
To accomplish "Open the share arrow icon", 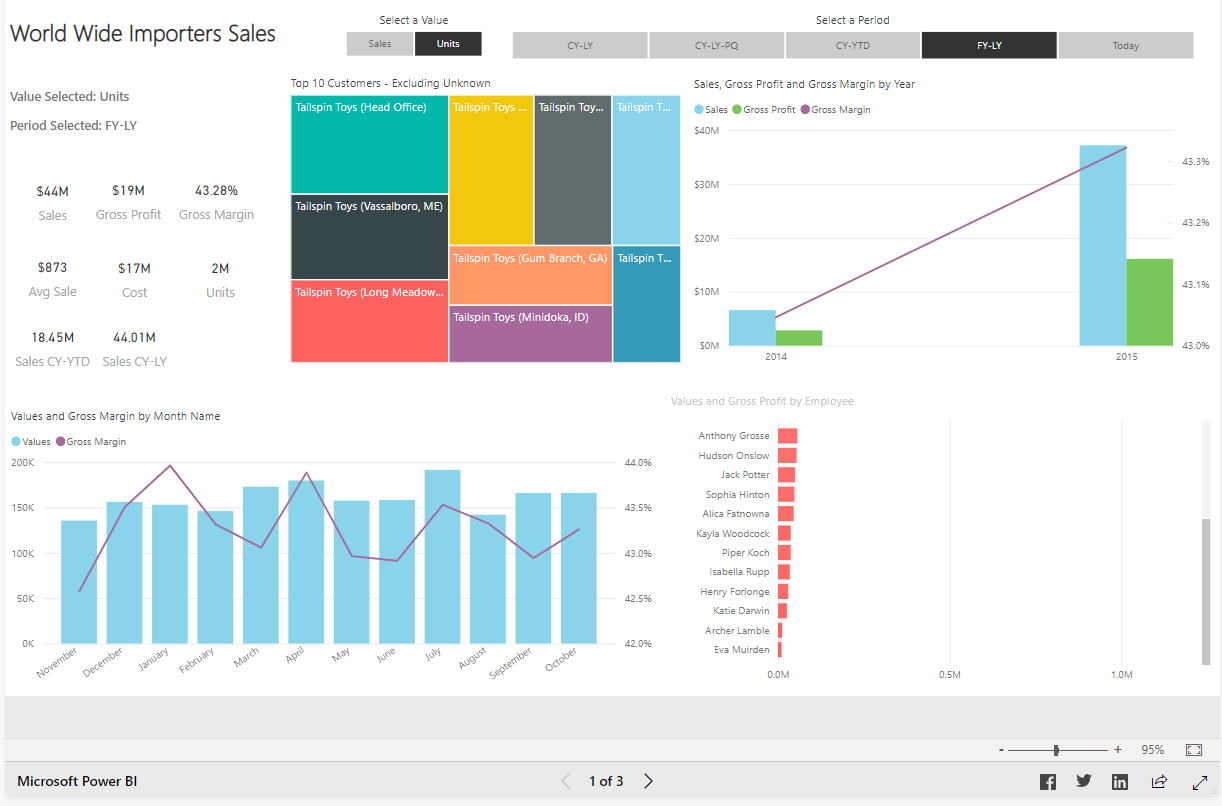I will point(1159,782).
